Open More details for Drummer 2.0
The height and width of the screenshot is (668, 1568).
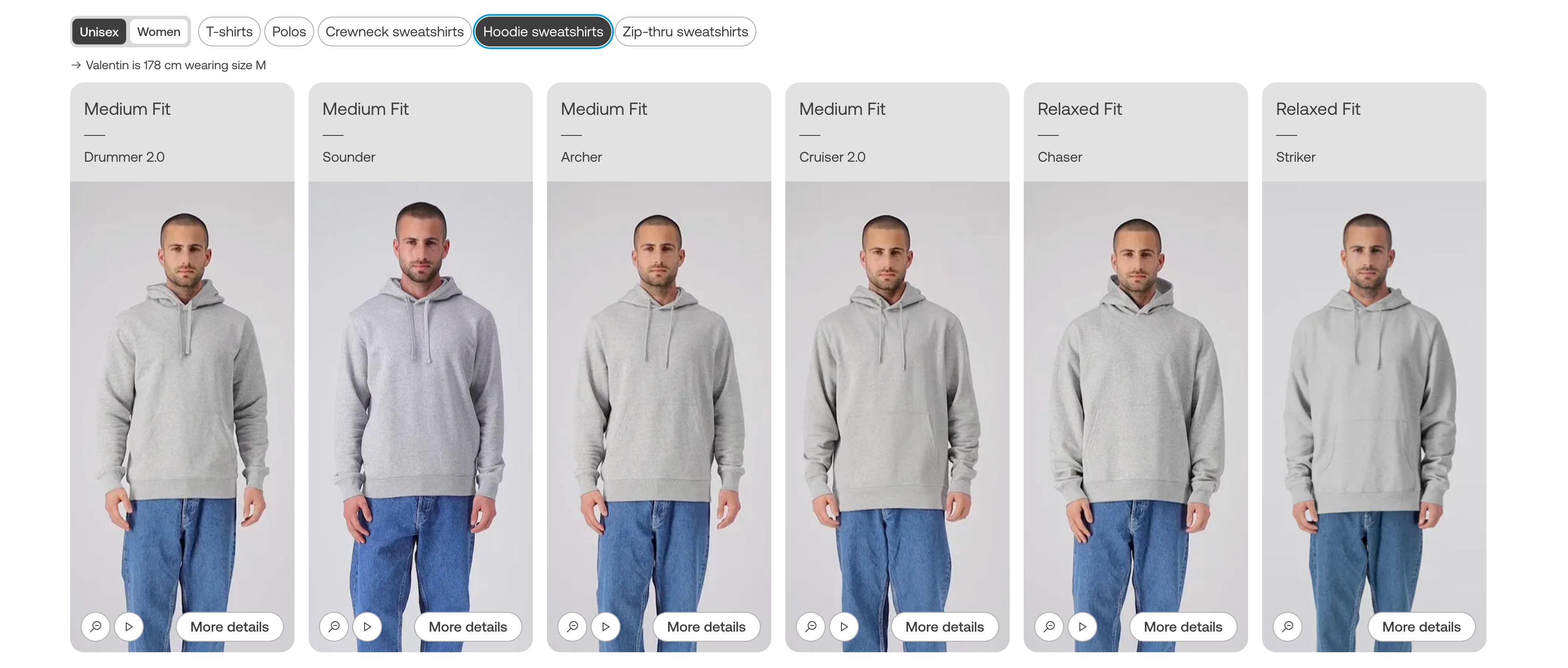(230, 627)
